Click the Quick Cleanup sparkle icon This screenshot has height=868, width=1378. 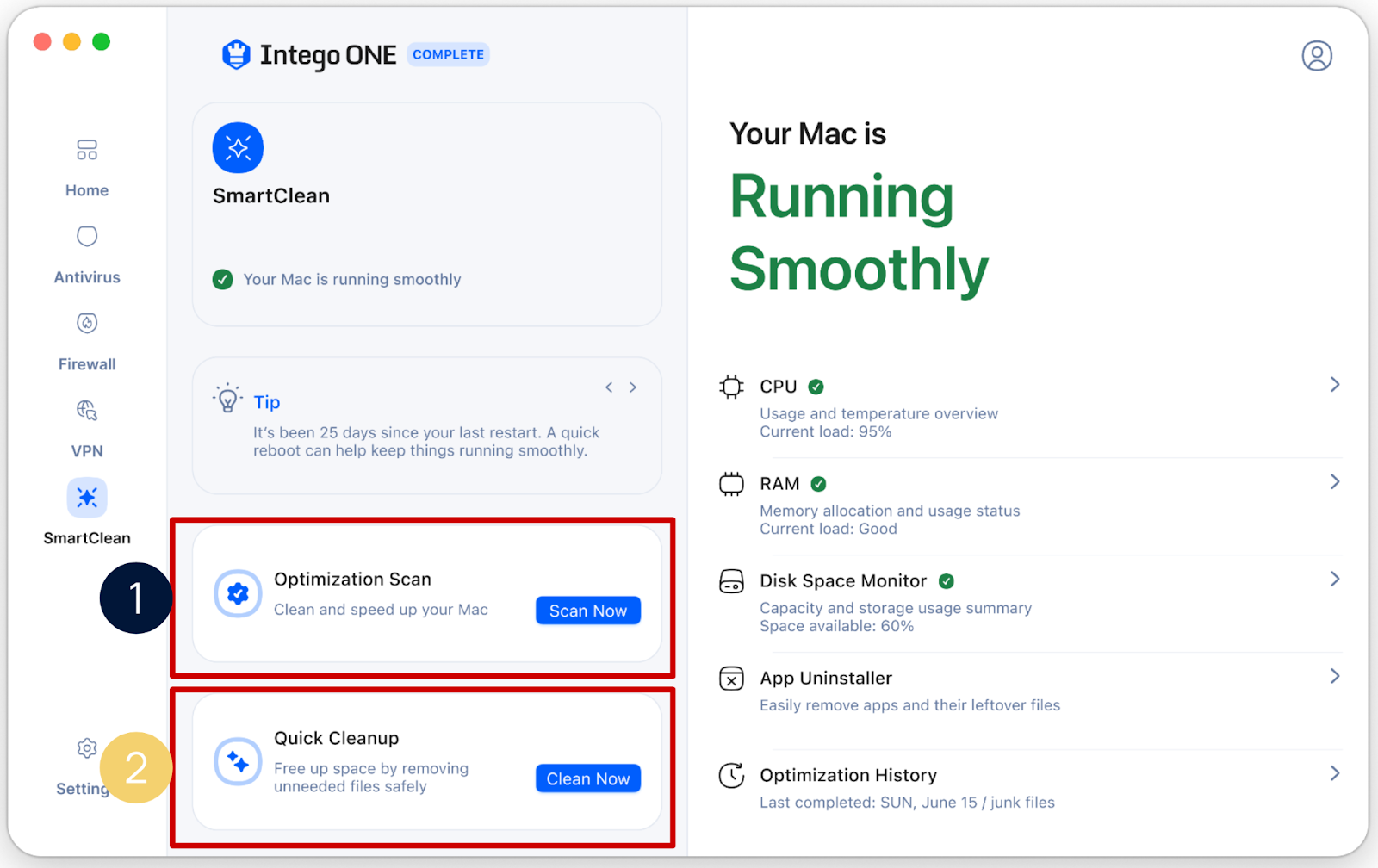(x=238, y=761)
